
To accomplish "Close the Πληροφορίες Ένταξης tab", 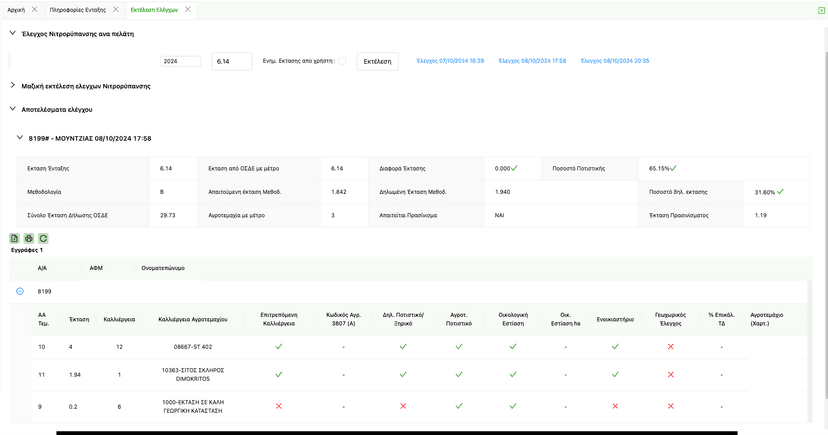I will 116,10.
